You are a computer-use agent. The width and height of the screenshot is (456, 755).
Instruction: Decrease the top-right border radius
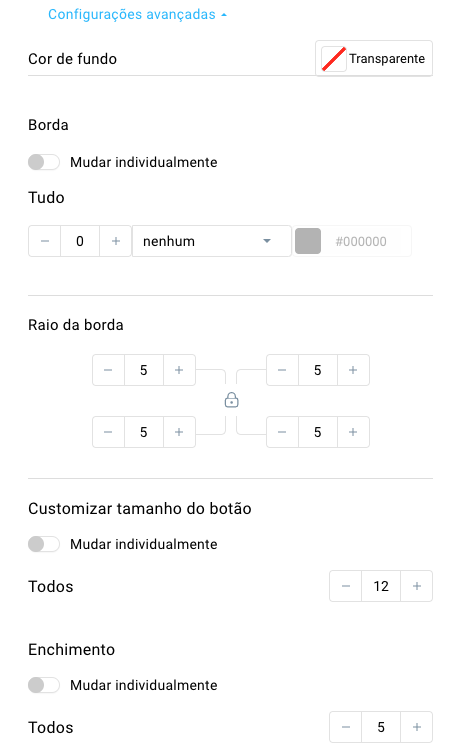click(x=282, y=370)
